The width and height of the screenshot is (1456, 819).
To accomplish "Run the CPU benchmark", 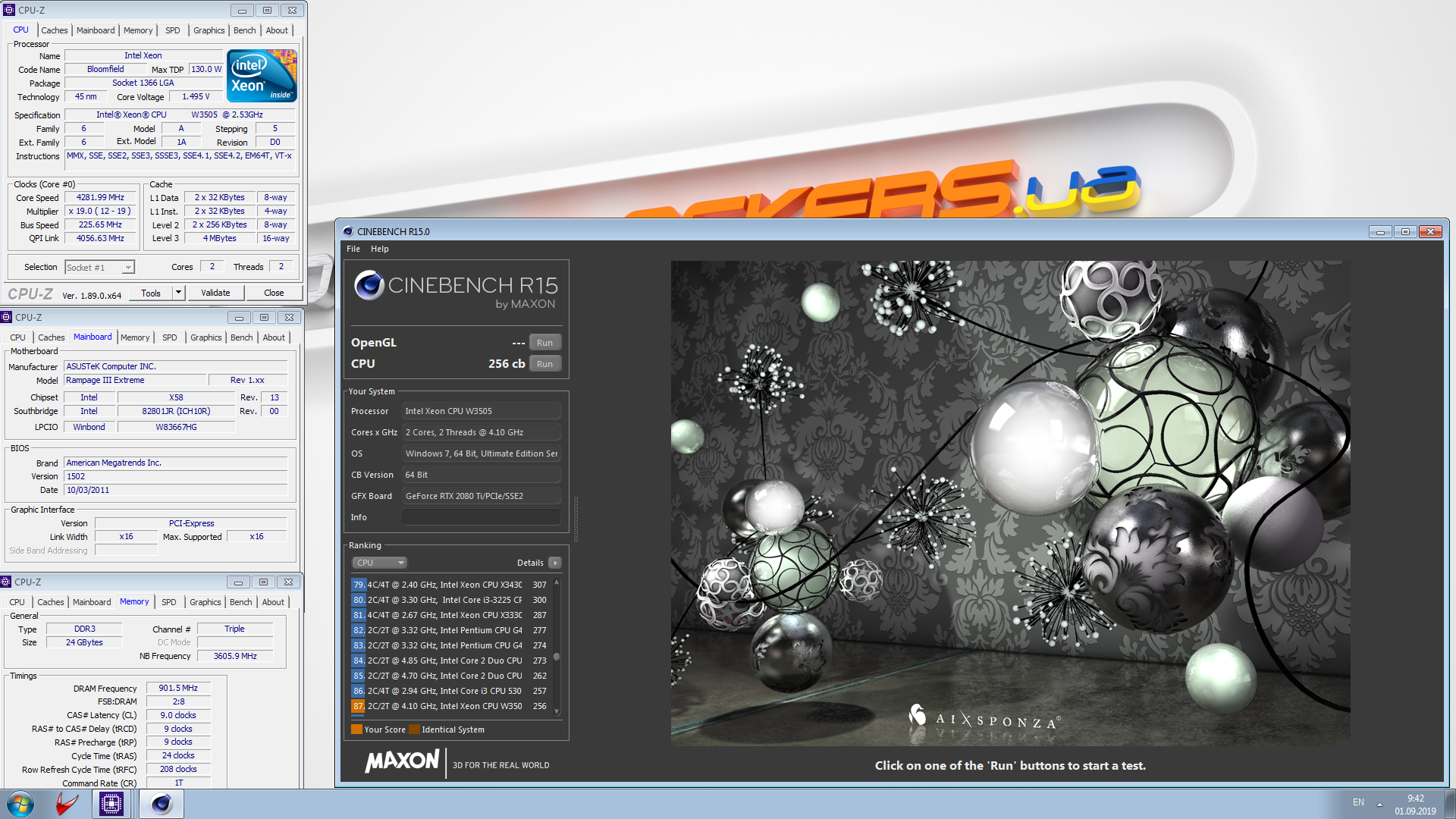I will pos(544,364).
